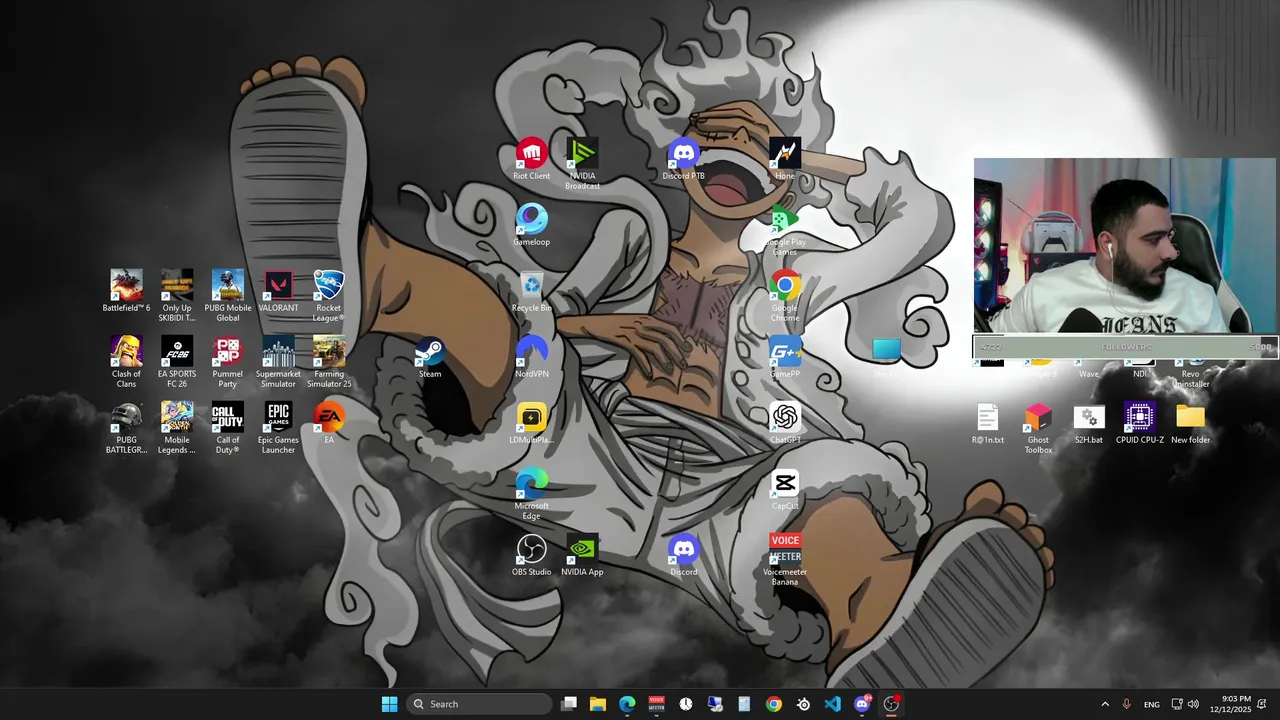
Task: Select the OBS Studio desktop icon
Action: tap(531, 556)
